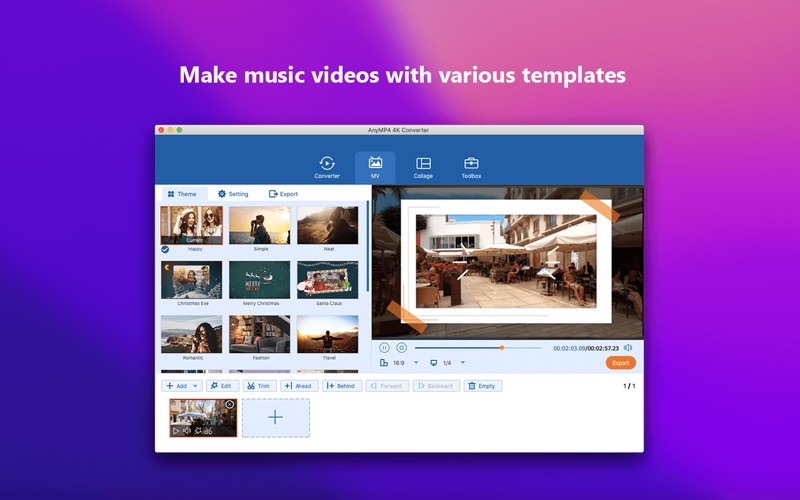Switch to the Setting tab
The height and width of the screenshot is (500, 800).
233,194
